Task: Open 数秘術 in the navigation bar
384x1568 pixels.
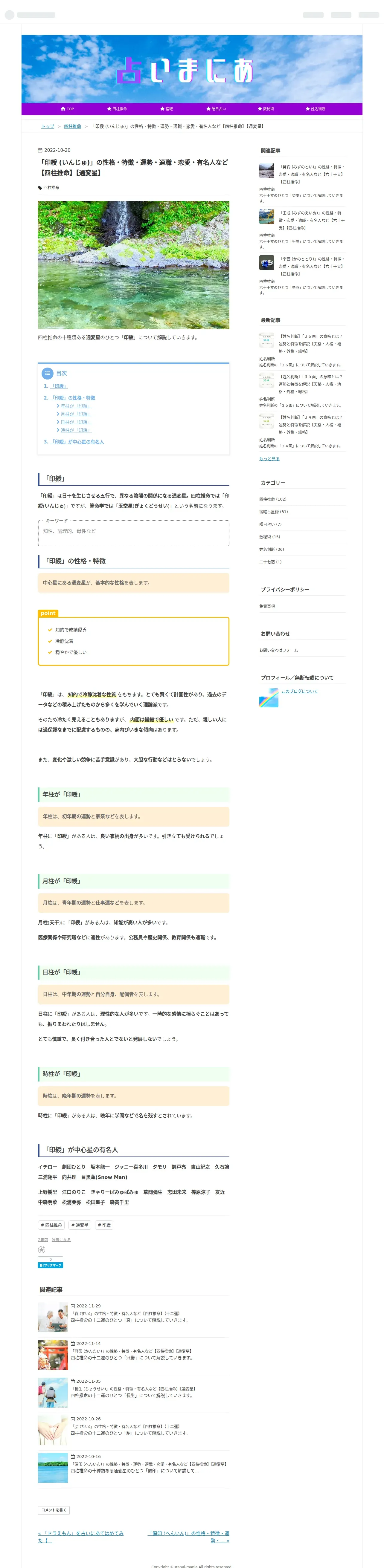Action: [x=265, y=109]
